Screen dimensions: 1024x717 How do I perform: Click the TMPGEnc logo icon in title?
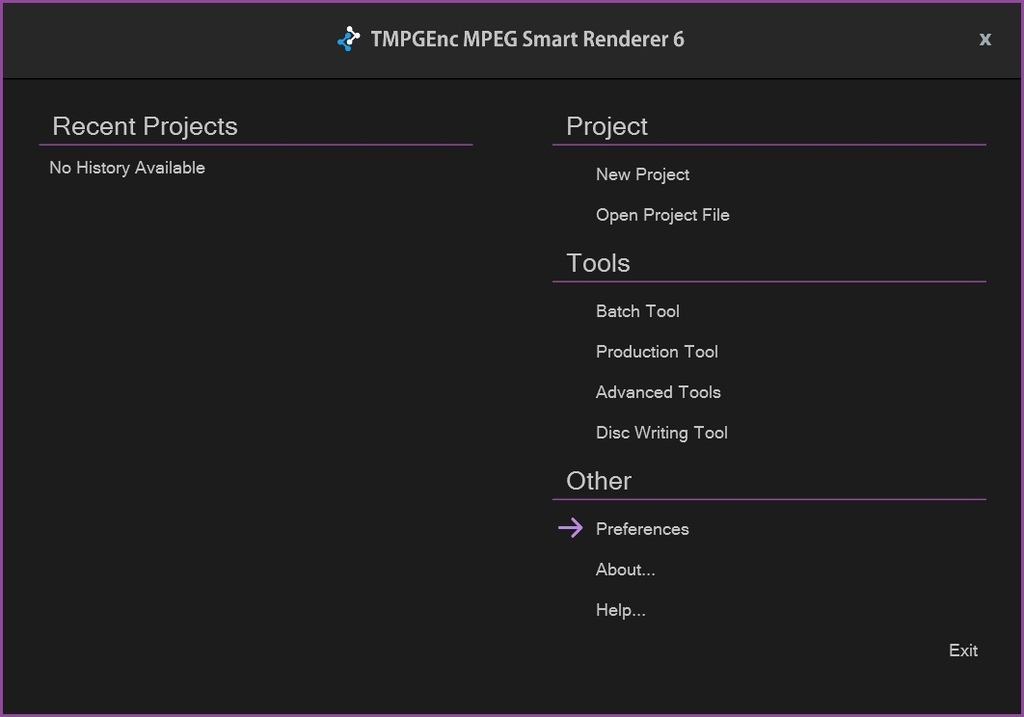349,39
